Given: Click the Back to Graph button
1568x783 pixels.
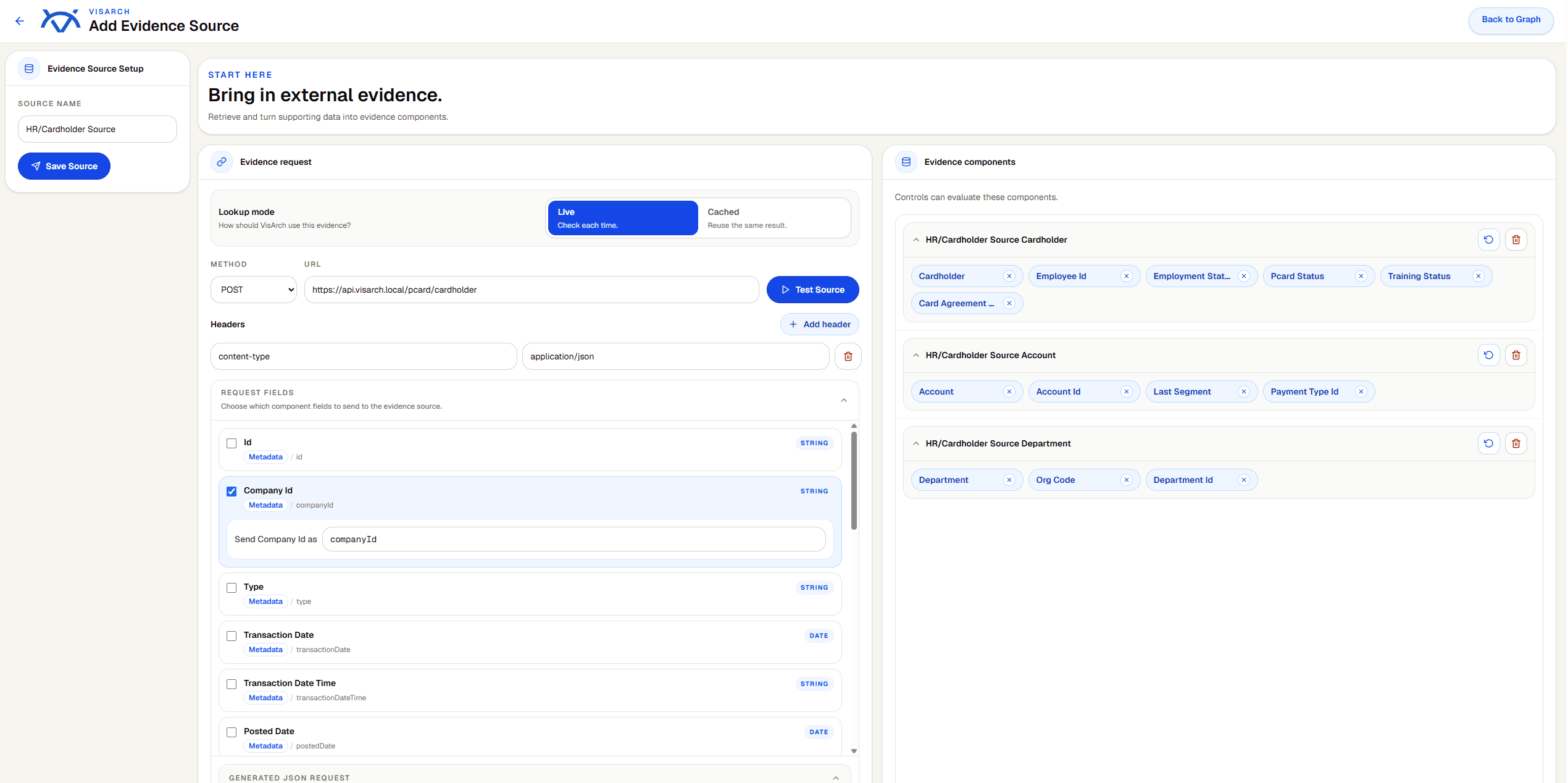Looking at the screenshot, I should point(1511,20).
